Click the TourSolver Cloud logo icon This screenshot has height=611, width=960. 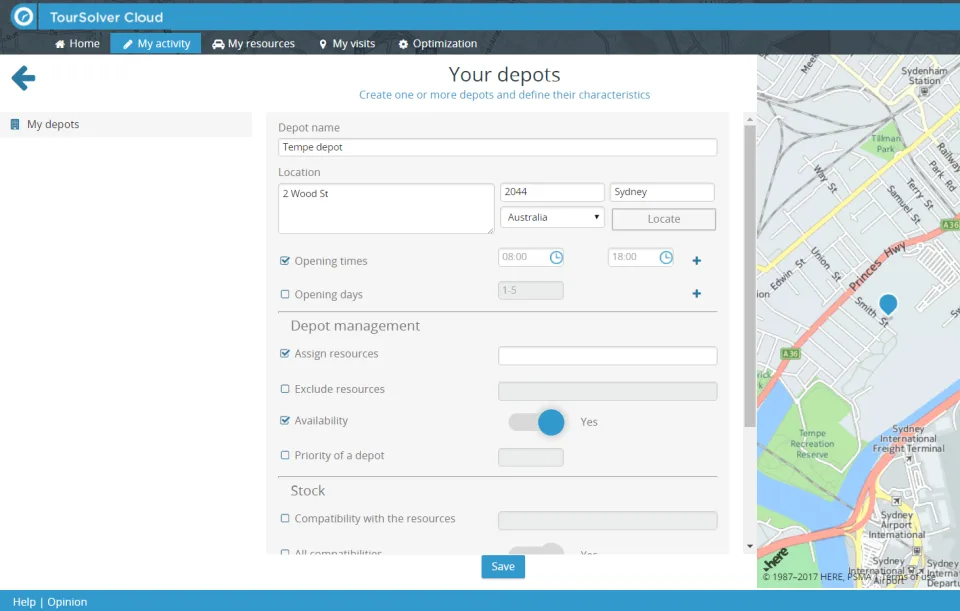click(x=23, y=17)
